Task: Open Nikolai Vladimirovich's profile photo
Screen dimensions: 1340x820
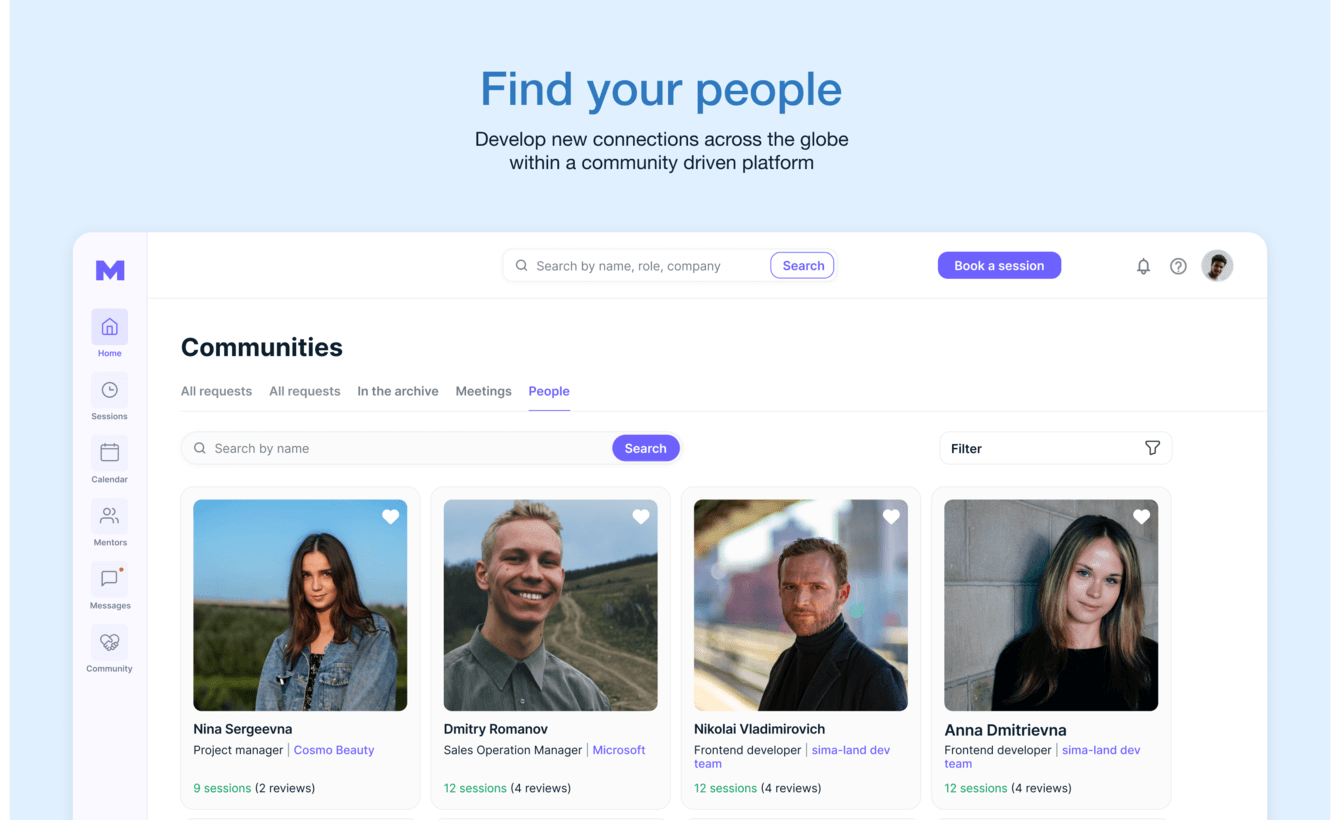Action: (x=801, y=605)
